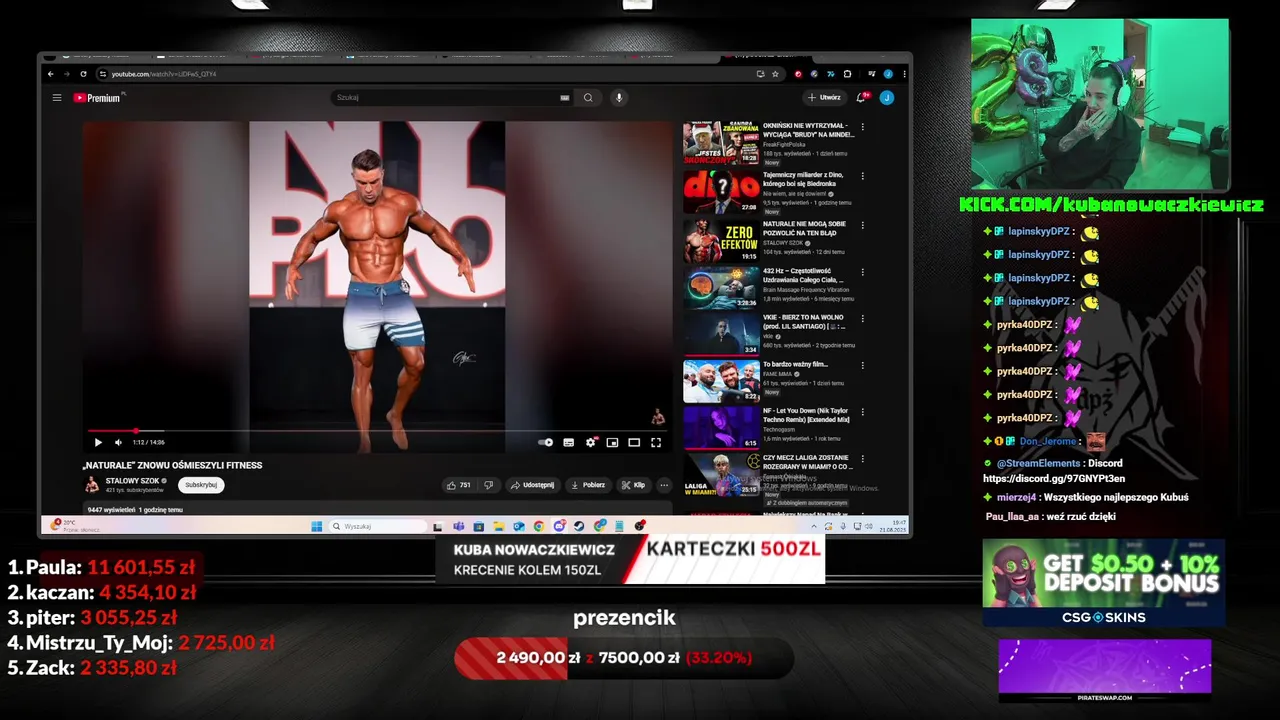This screenshot has width=1280, height=720.
Task: Open Steam from the taskbar
Action: click(x=579, y=526)
